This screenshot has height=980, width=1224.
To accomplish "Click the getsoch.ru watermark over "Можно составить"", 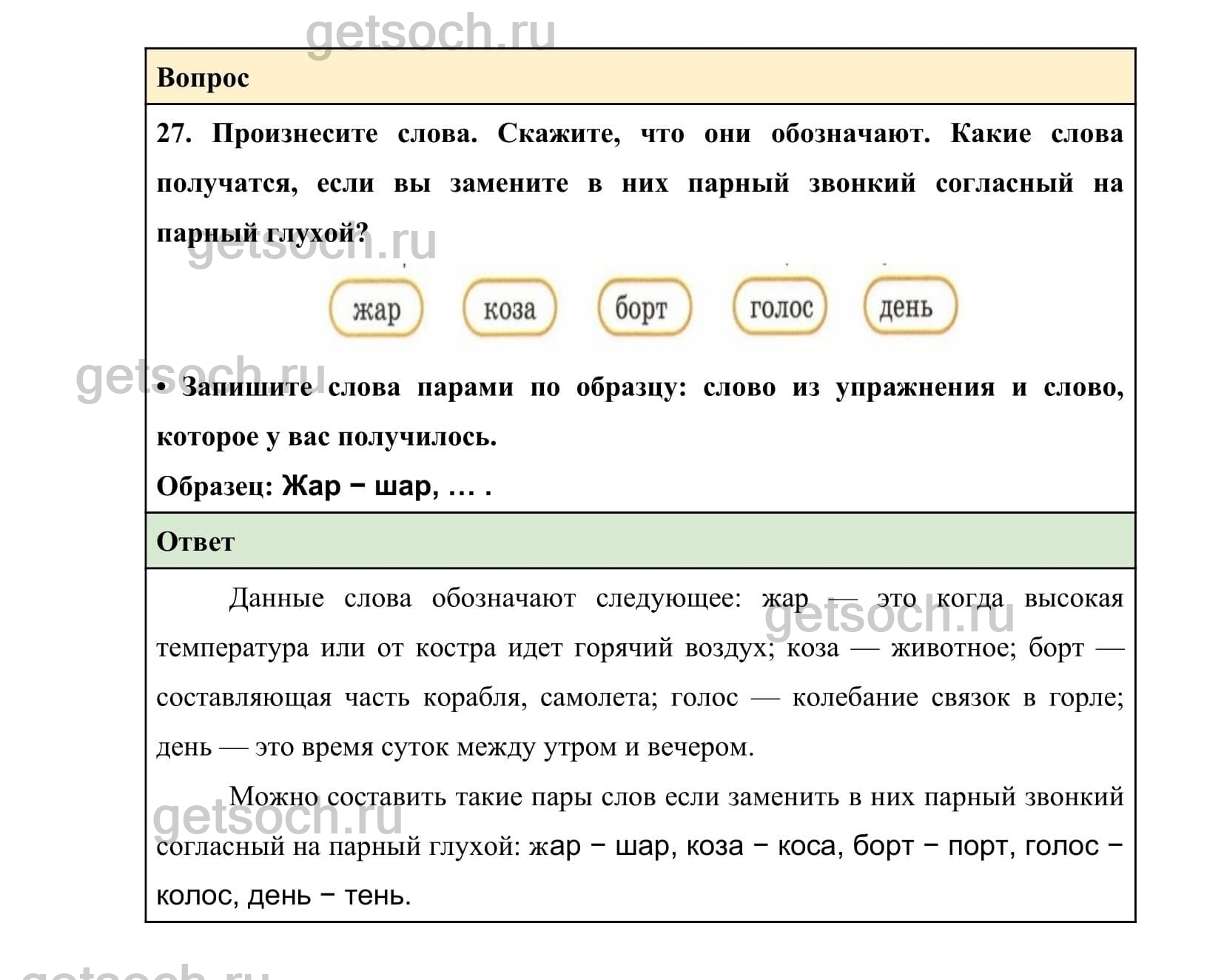I will [x=278, y=818].
